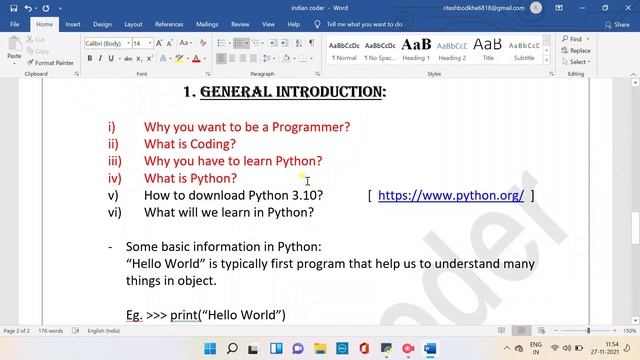
Task: Click the Increase Indent icon
Action: click(284, 43)
